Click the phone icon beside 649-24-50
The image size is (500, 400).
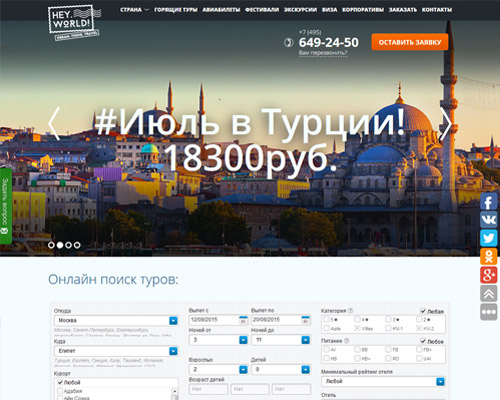(x=289, y=43)
